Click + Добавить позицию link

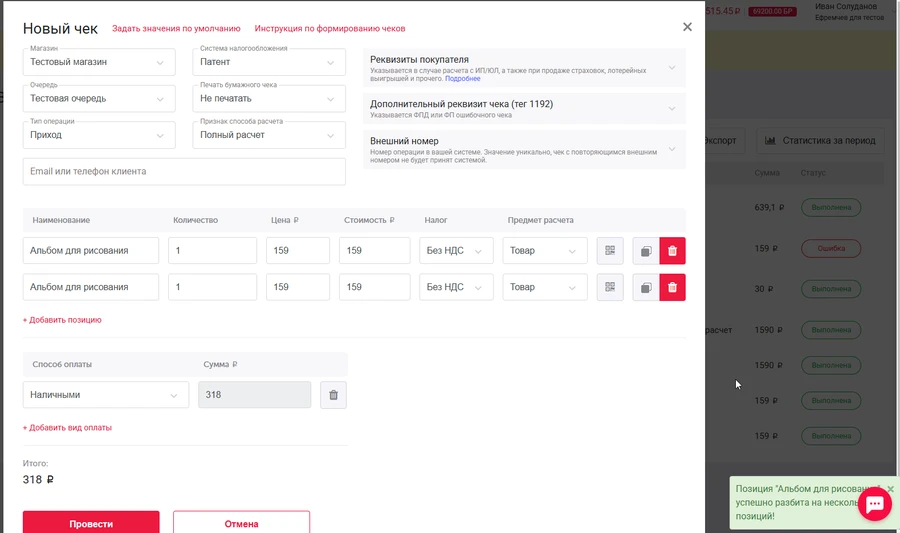tap(62, 320)
